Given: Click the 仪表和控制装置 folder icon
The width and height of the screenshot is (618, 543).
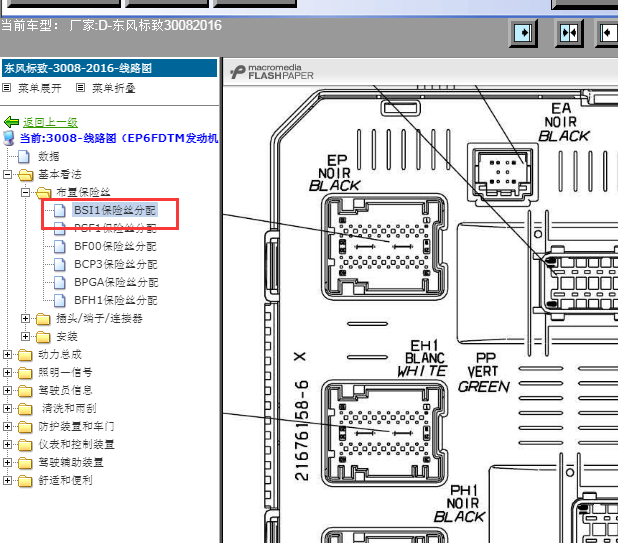Looking at the screenshot, I should coord(26,445).
